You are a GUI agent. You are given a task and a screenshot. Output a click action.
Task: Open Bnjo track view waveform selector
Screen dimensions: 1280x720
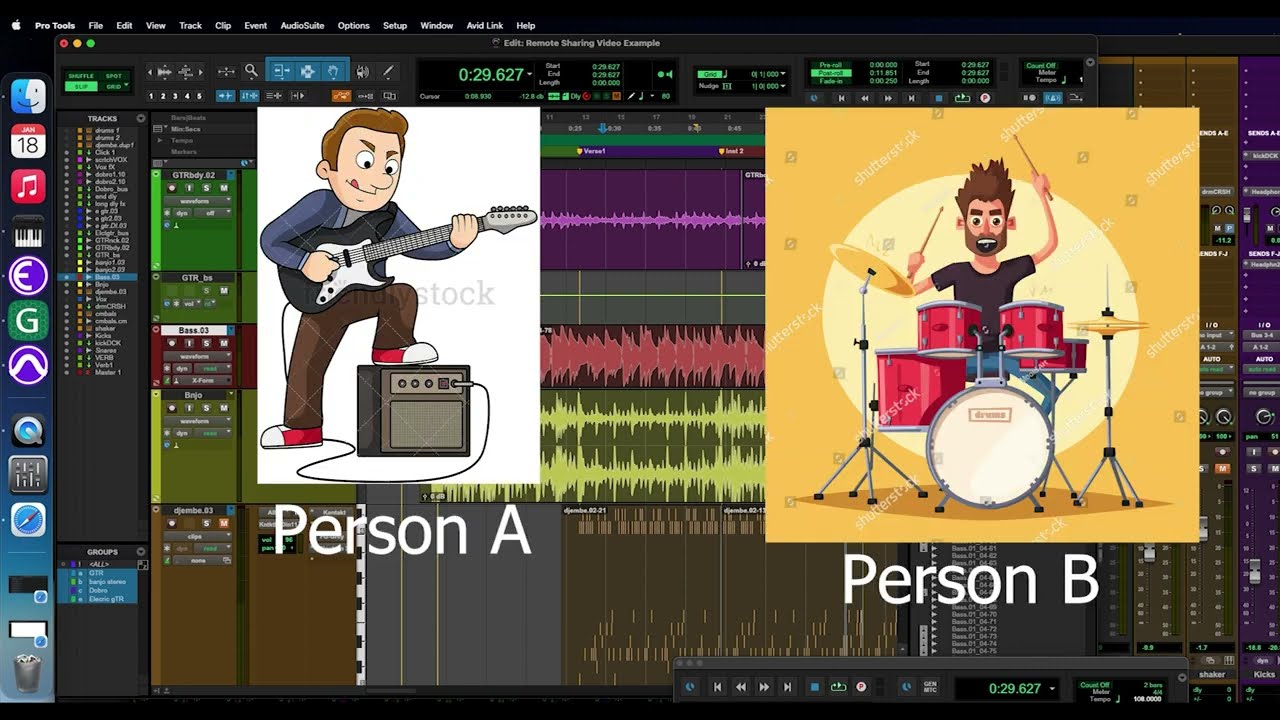pyautogui.click(x=198, y=421)
